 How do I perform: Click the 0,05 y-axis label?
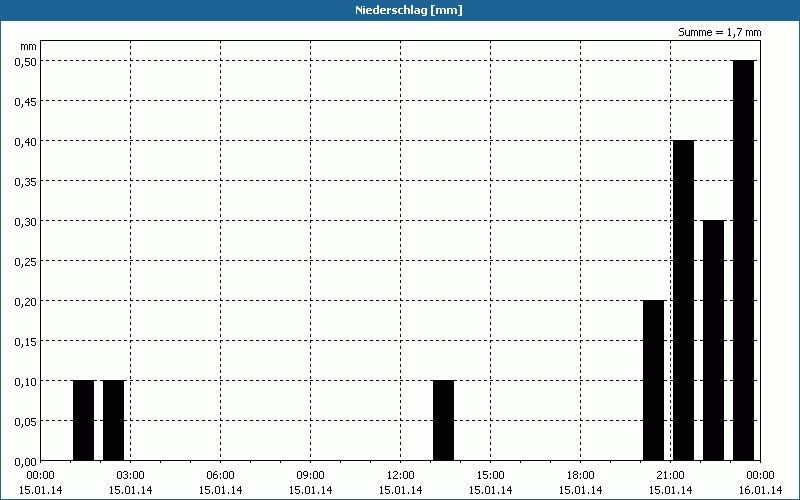coord(26,421)
